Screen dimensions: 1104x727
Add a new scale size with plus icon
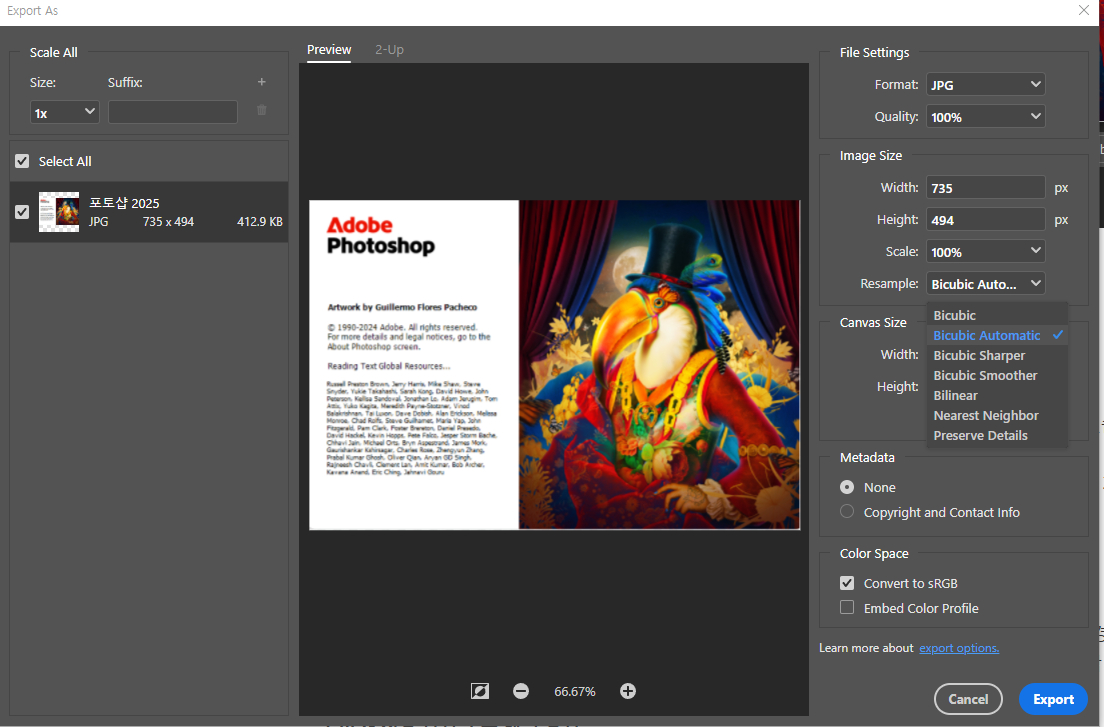point(261,82)
